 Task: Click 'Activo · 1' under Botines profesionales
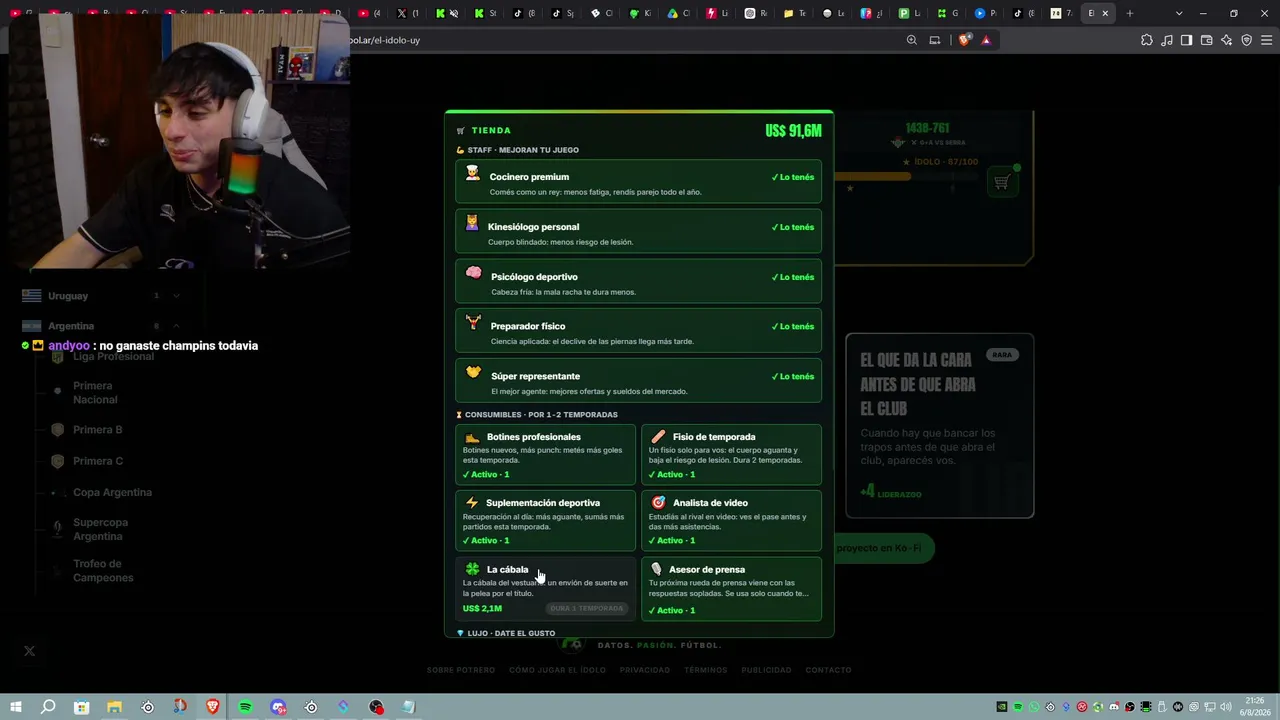point(486,474)
